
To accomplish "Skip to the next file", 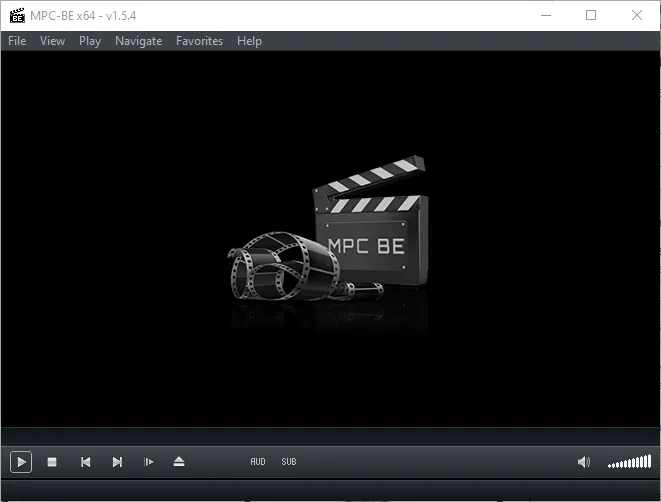I will coord(117,462).
